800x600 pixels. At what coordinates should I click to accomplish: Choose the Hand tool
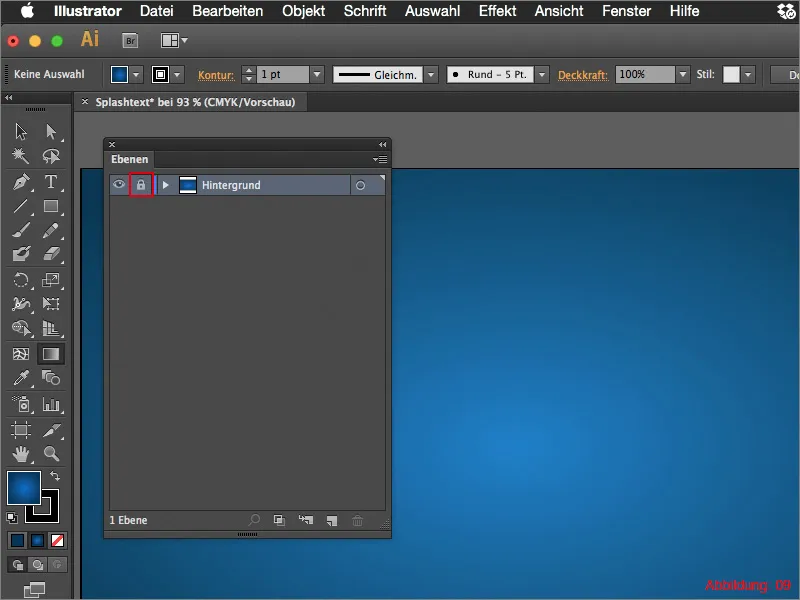point(21,454)
